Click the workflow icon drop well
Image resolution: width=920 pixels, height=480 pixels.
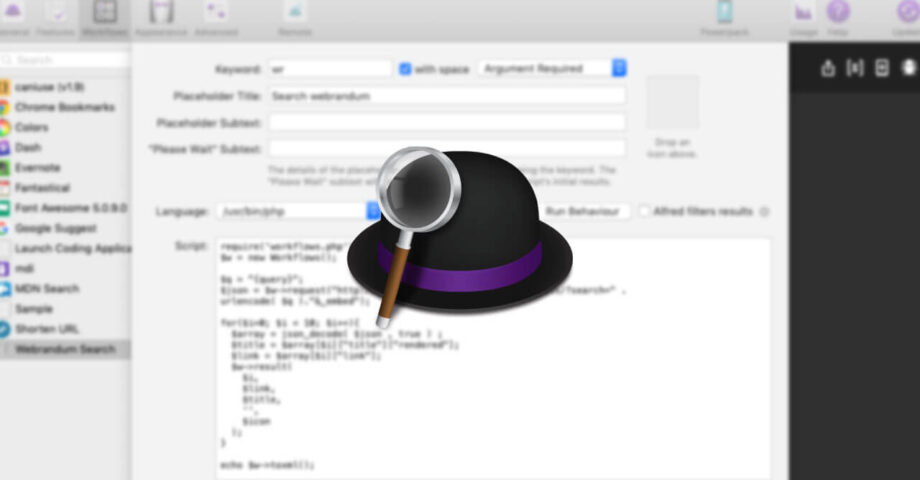click(x=672, y=102)
